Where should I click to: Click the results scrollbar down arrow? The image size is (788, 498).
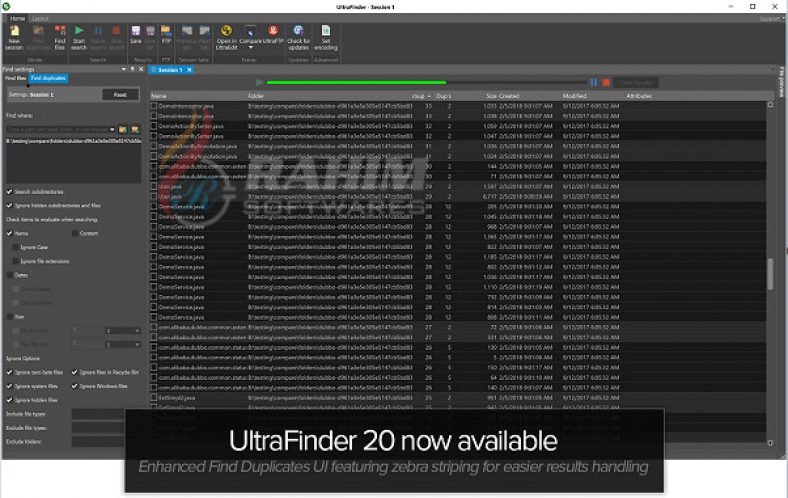[770, 443]
